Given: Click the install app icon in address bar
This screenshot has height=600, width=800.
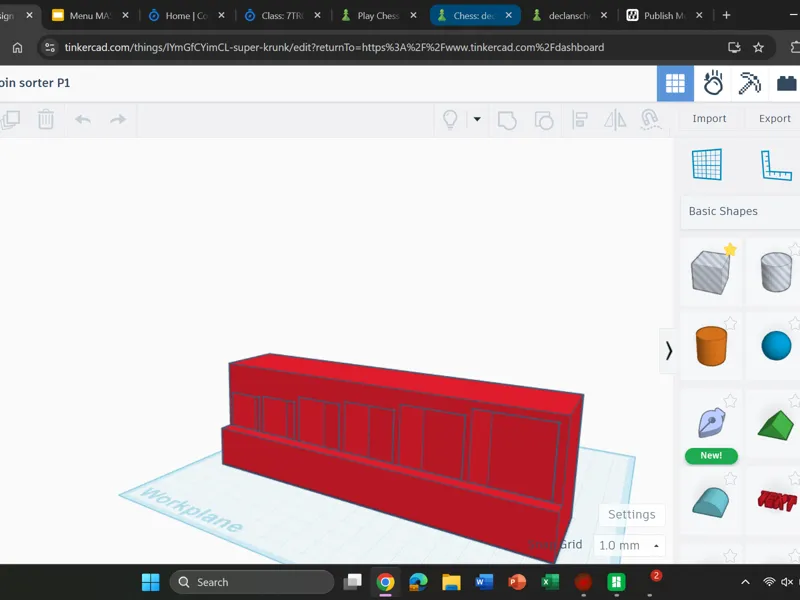Looking at the screenshot, I should [x=734, y=47].
